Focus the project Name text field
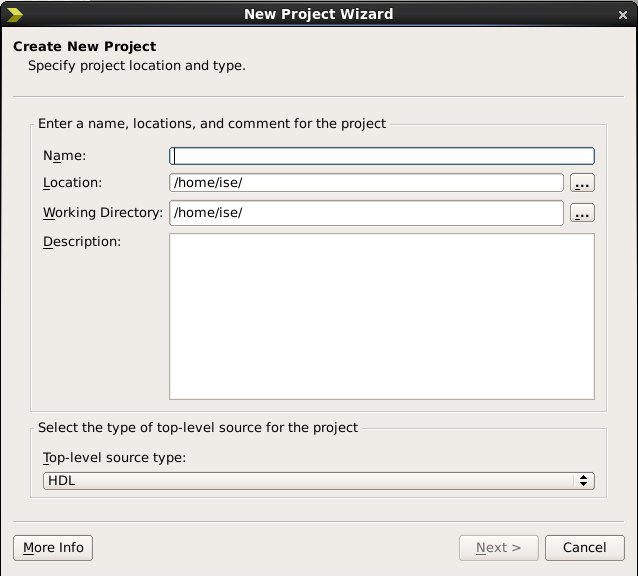Screen dimensions: 638x576 point(382,156)
